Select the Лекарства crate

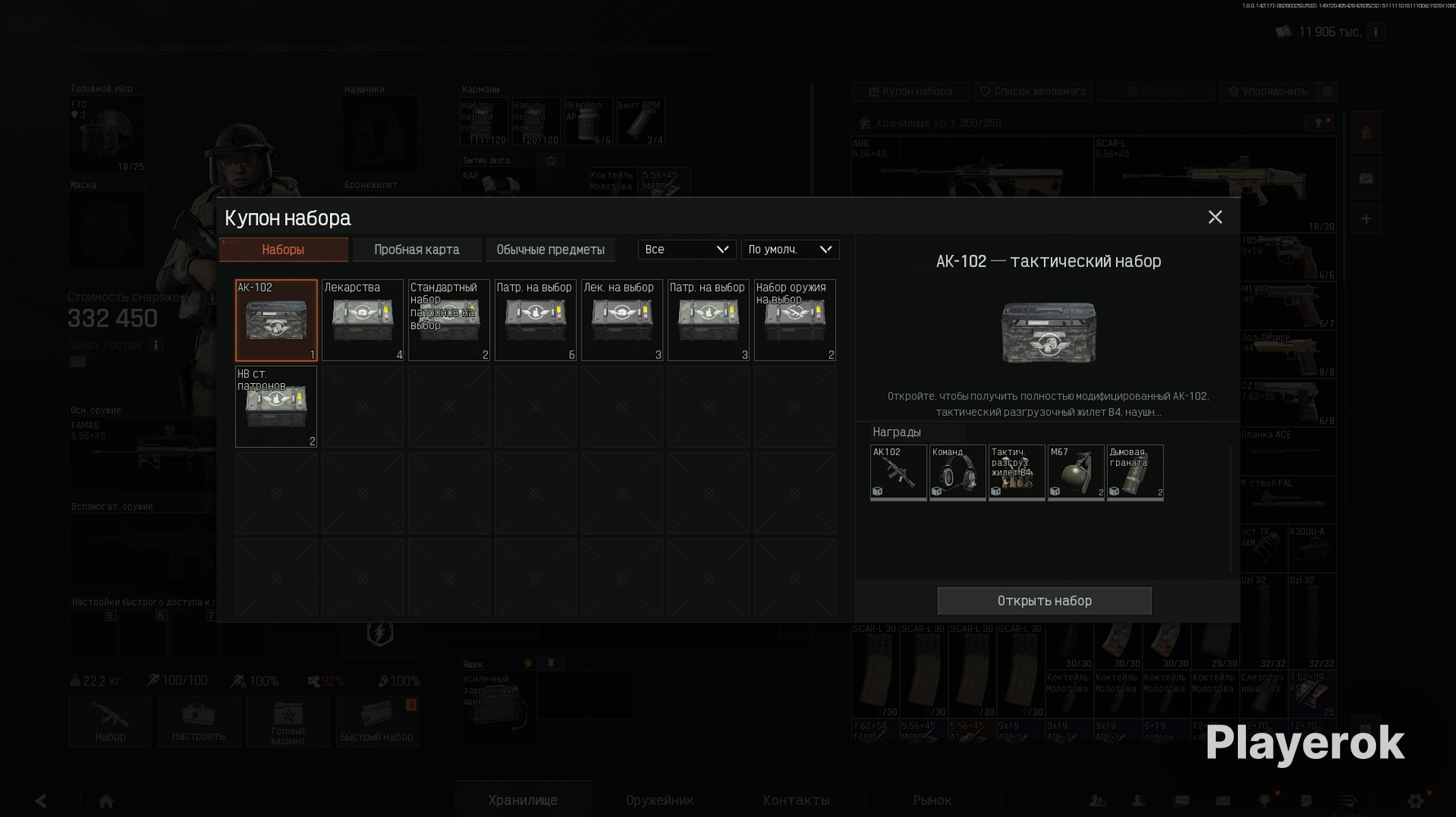click(363, 320)
